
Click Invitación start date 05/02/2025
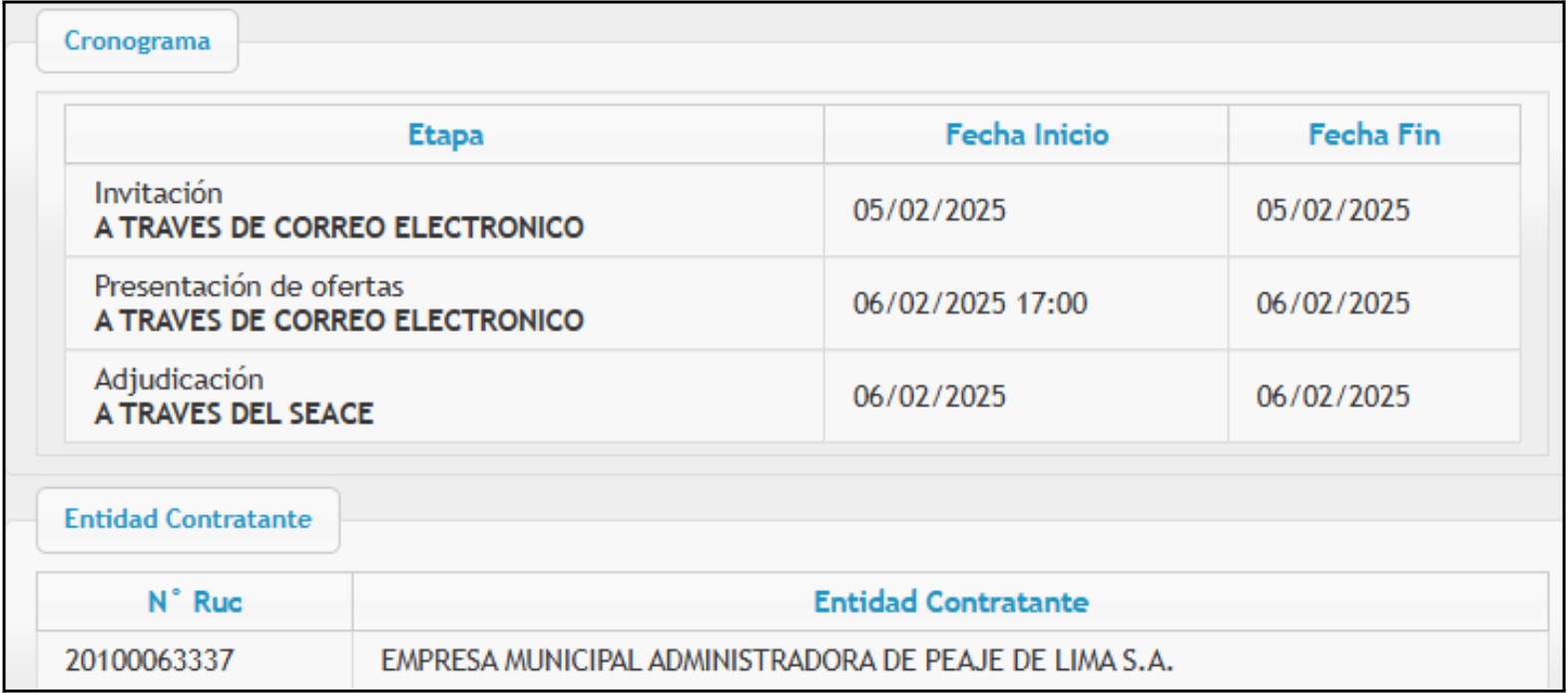[x=929, y=211]
